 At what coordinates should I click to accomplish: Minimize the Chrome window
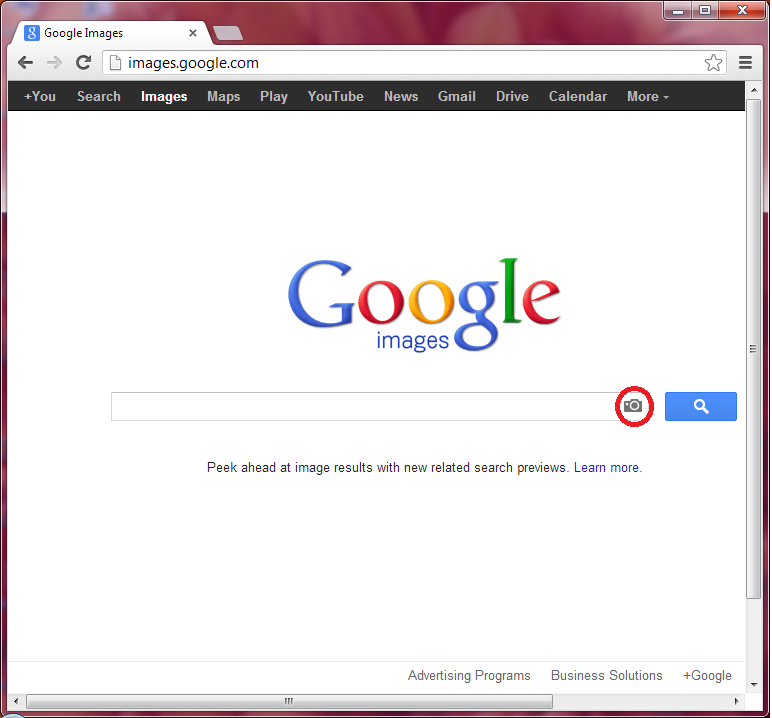tap(678, 10)
